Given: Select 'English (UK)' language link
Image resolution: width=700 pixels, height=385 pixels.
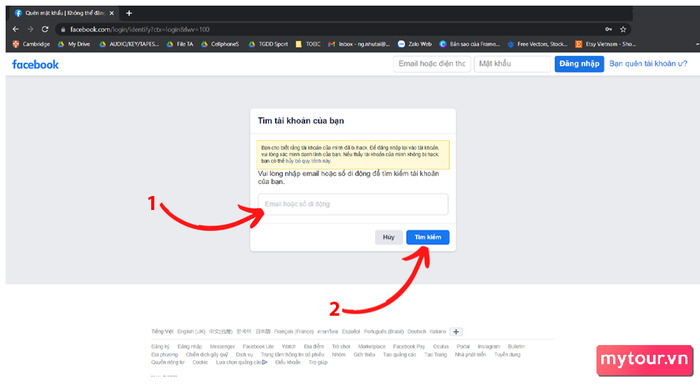Looking at the screenshot, I should pyautogui.click(x=191, y=331).
